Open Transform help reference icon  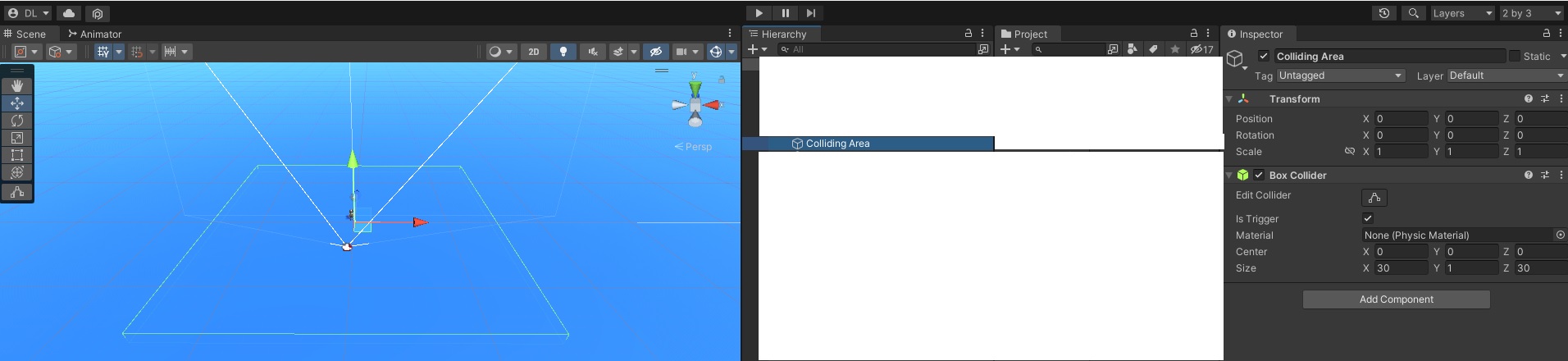point(1529,98)
